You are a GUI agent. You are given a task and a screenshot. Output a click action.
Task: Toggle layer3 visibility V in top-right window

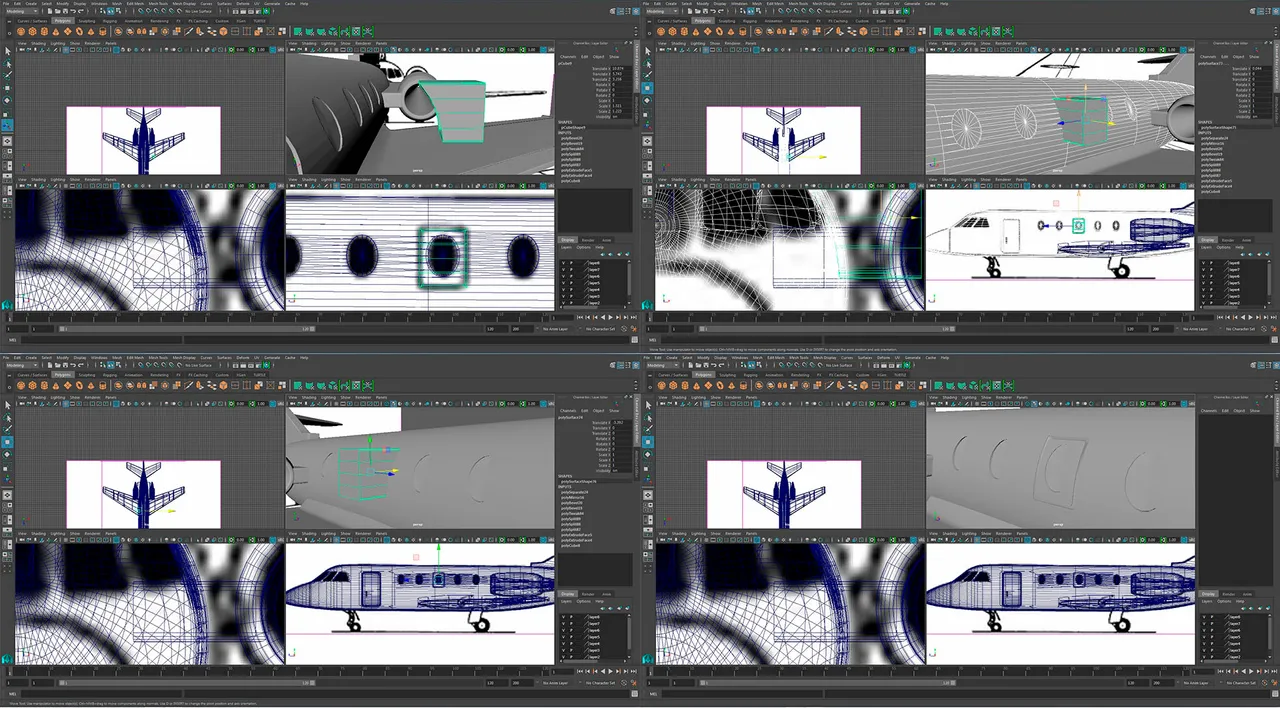[x=1205, y=297]
